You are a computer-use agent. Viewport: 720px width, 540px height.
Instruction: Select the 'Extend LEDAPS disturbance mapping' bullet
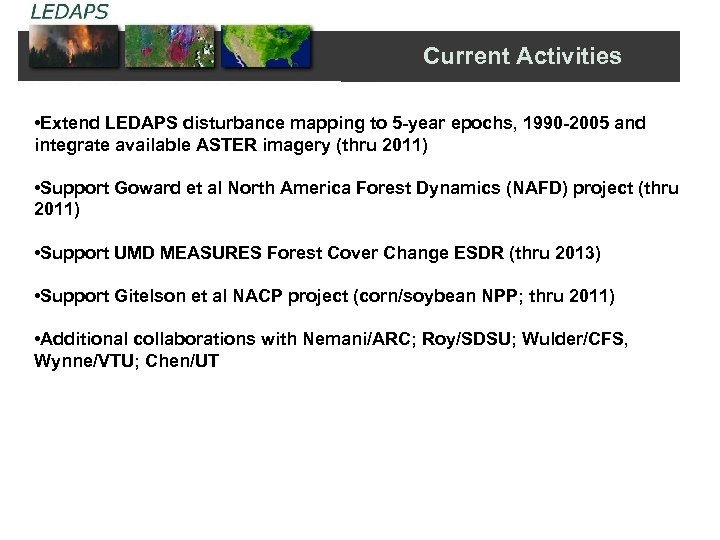(x=340, y=134)
